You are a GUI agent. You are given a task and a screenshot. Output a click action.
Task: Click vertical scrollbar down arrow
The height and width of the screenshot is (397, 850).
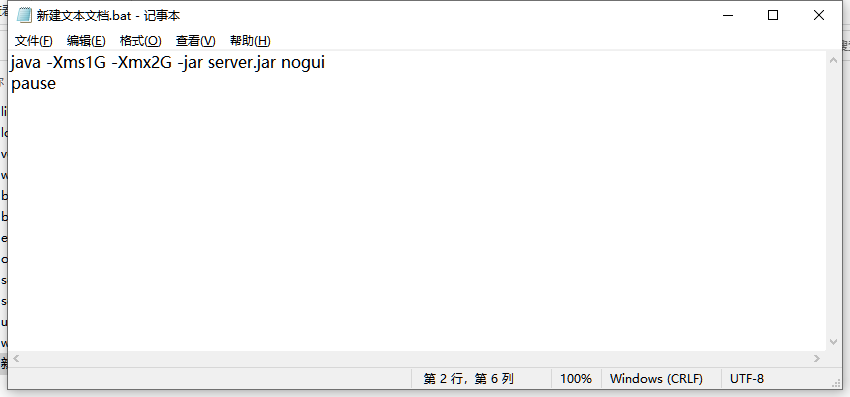[x=834, y=342]
